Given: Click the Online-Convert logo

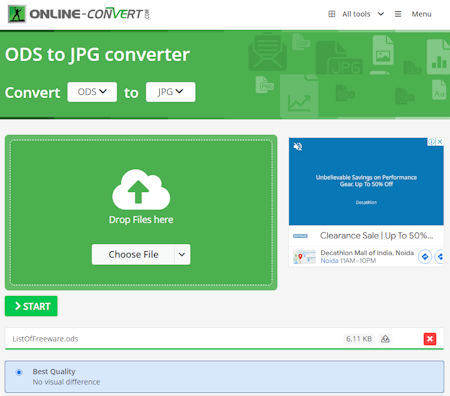Looking at the screenshot, I should tap(79, 14).
